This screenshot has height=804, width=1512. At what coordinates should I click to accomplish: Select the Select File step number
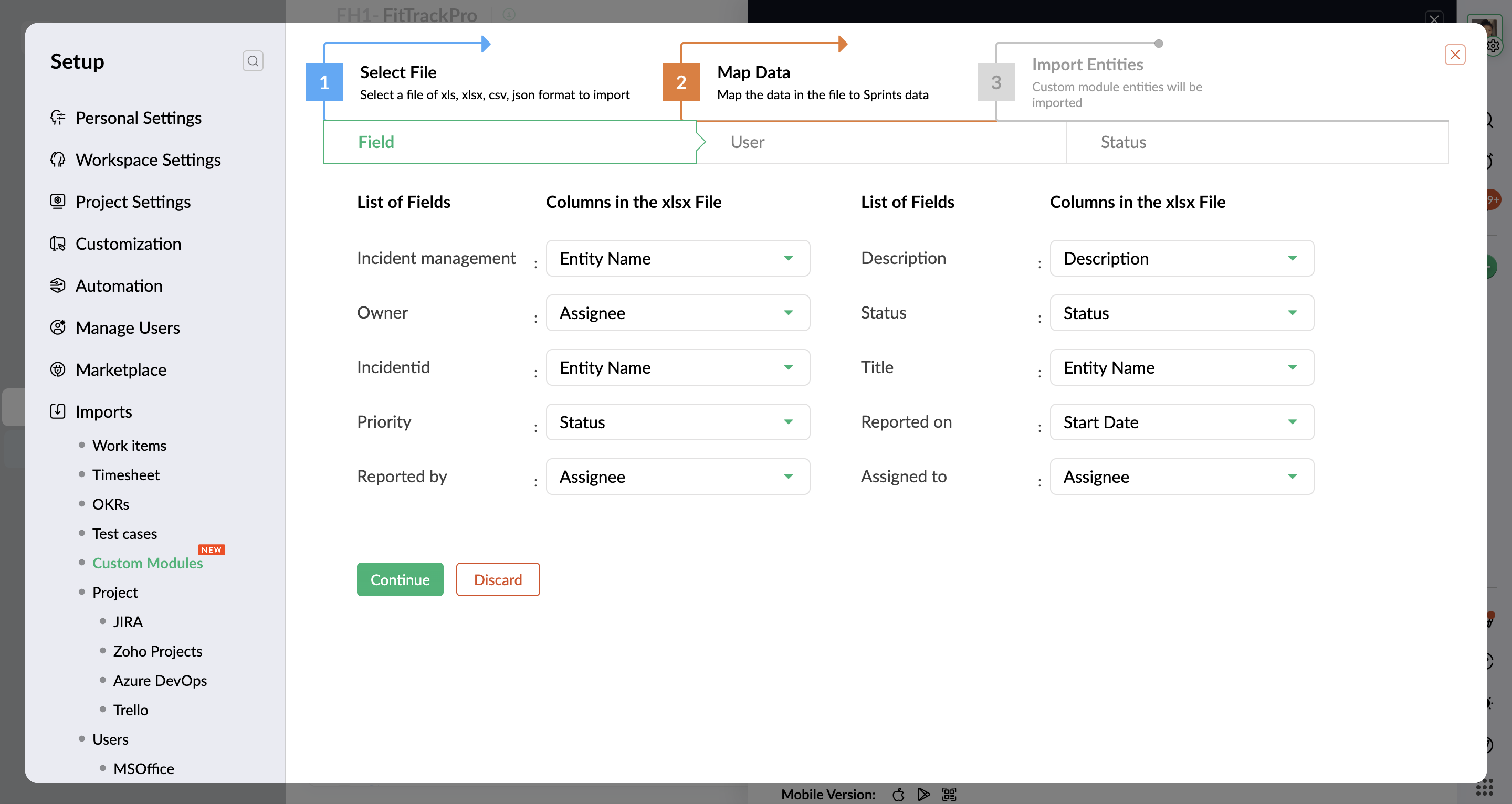[324, 82]
